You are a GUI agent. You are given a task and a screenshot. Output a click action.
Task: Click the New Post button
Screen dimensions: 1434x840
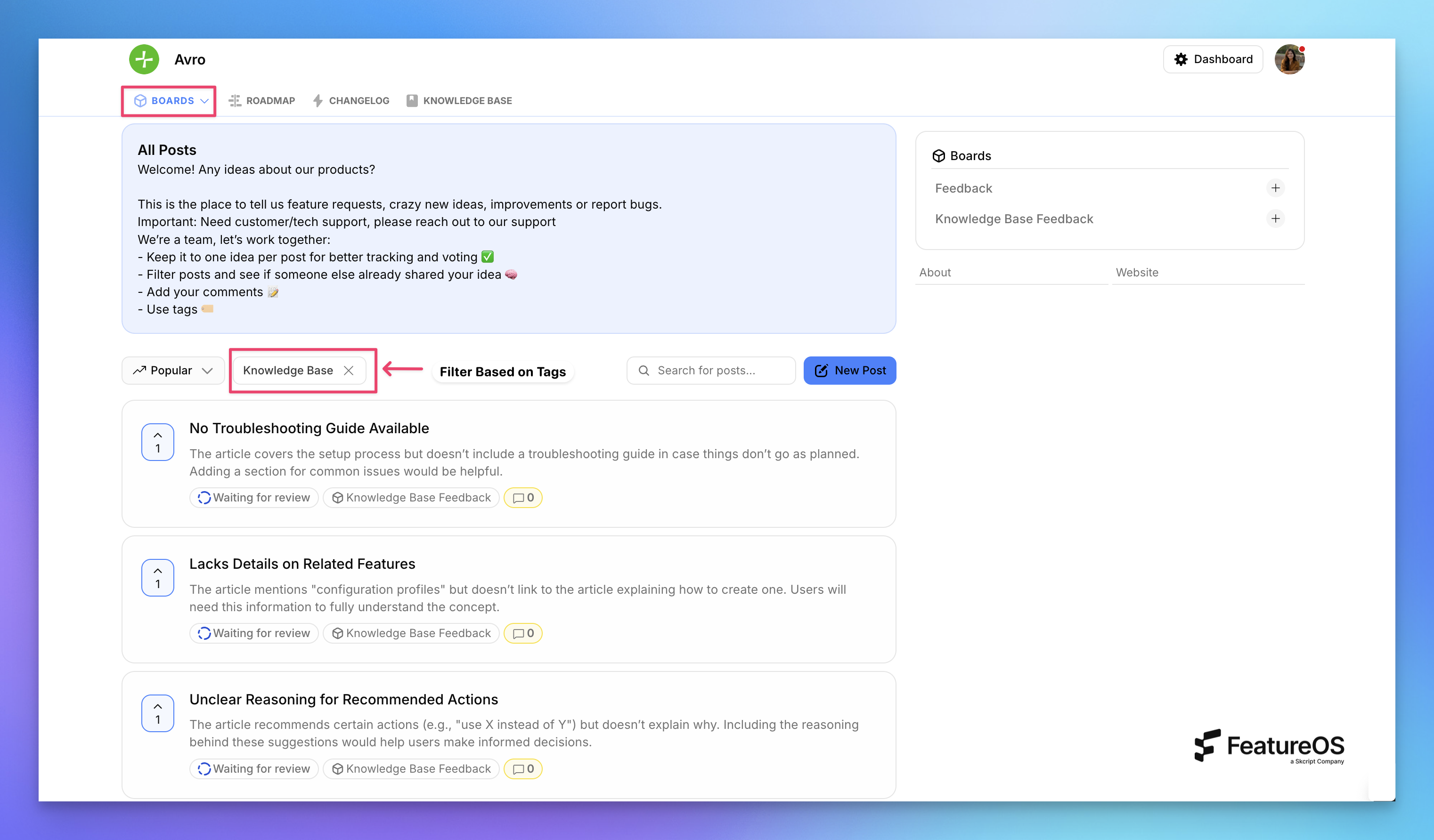coord(849,370)
